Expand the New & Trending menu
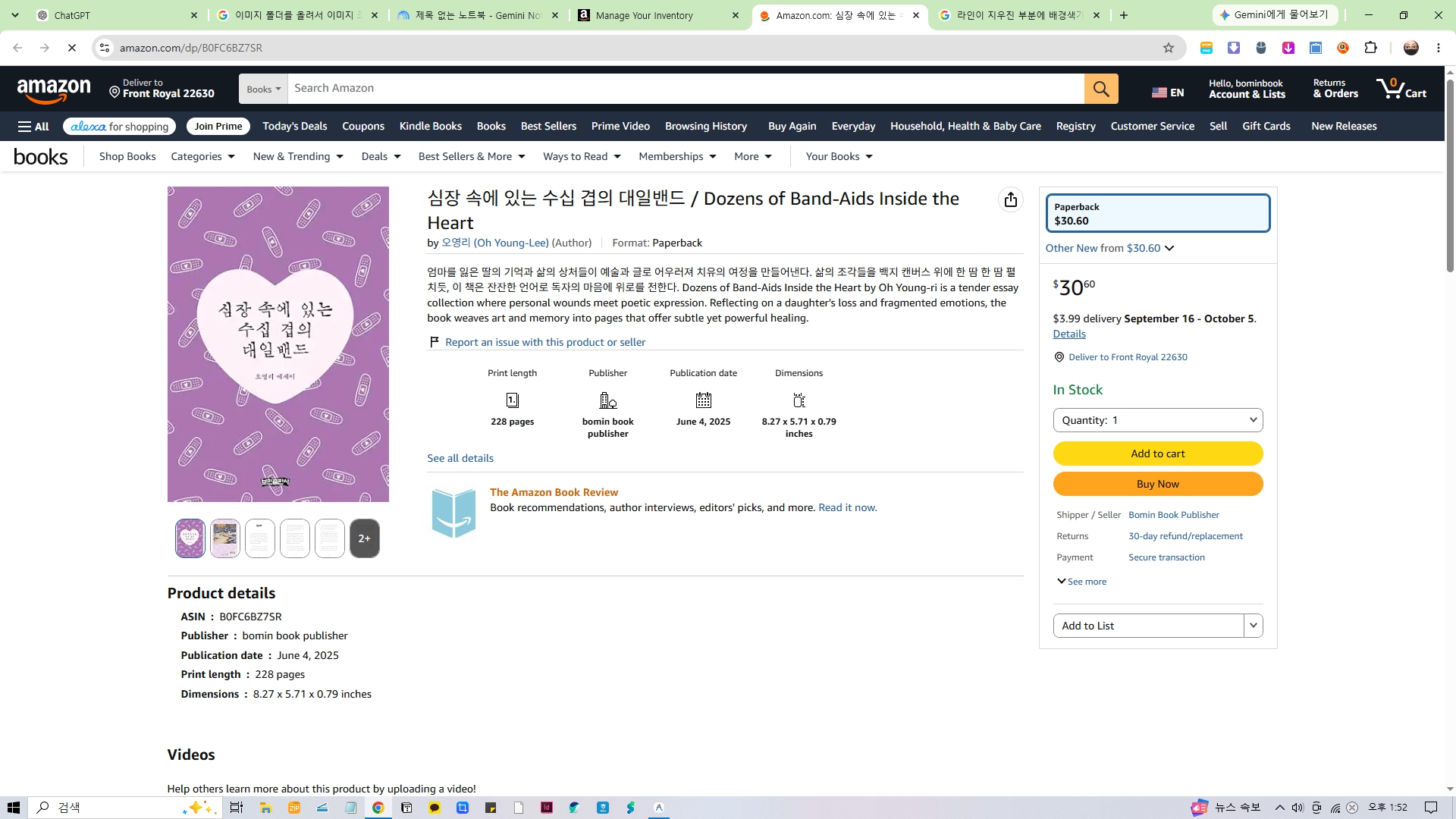Image resolution: width=1456 pixels, height=819 pixels. (298, 156)
